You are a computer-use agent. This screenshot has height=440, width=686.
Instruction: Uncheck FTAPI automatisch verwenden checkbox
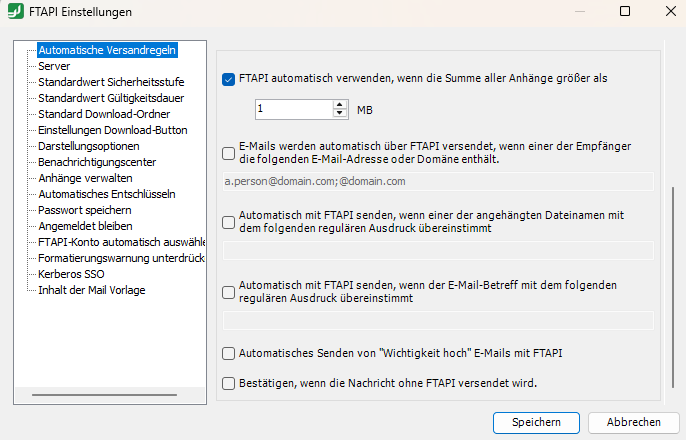tap(228, 78)
